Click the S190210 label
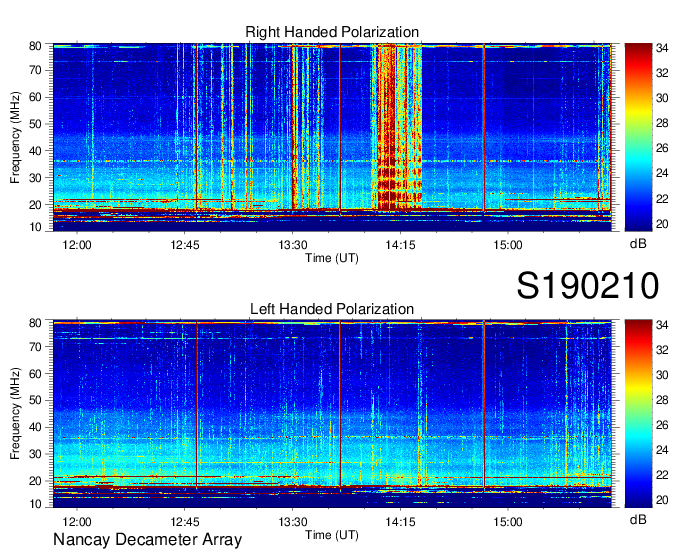680x552 pixels. (x=588, y=286)
